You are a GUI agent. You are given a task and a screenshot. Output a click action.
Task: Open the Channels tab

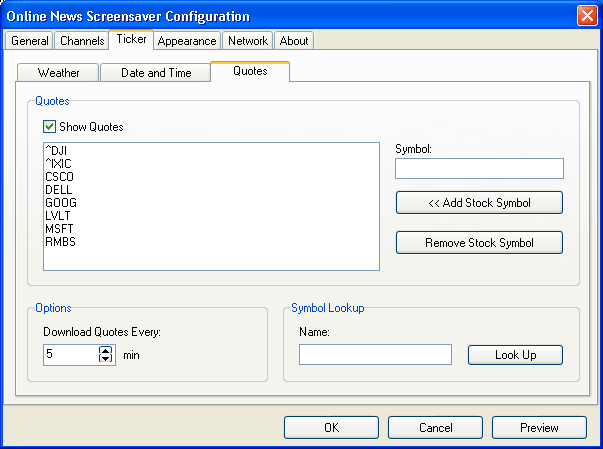81,41
